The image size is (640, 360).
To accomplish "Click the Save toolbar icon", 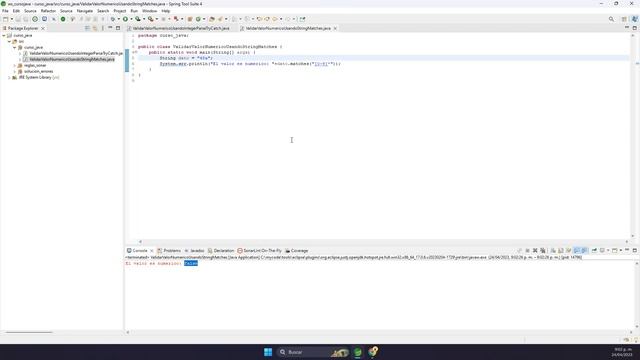I will click(x=18, y=19).
